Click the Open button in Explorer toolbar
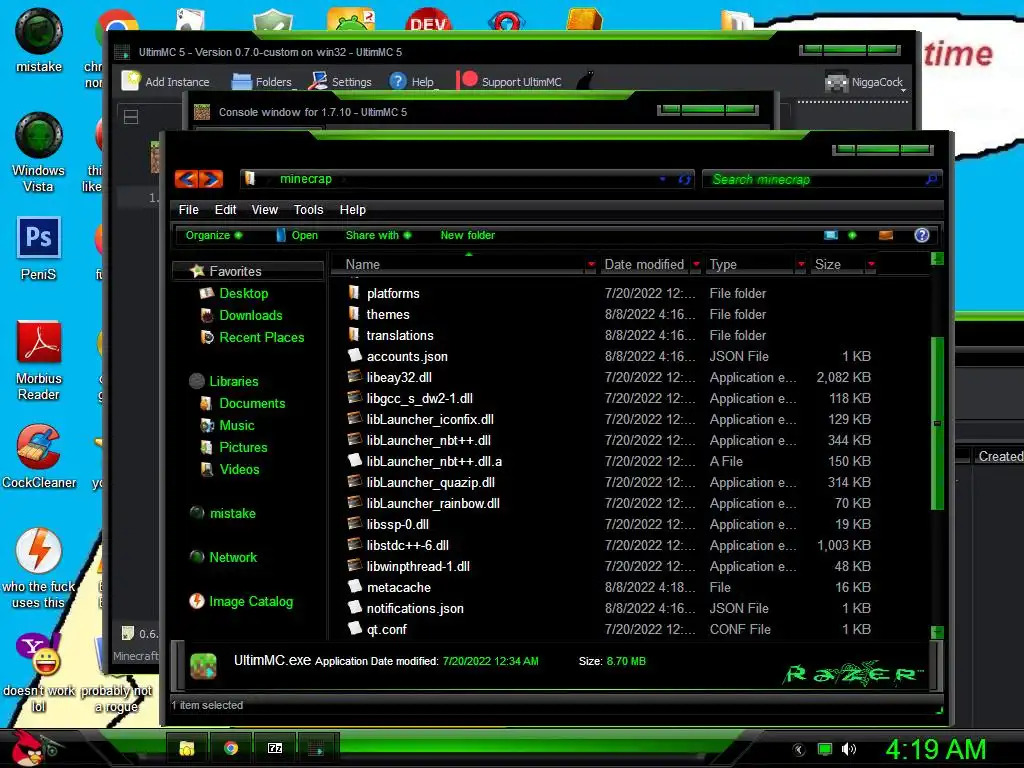The height and width of the screenshot is (768, 1024). click(x=297, y=235)
